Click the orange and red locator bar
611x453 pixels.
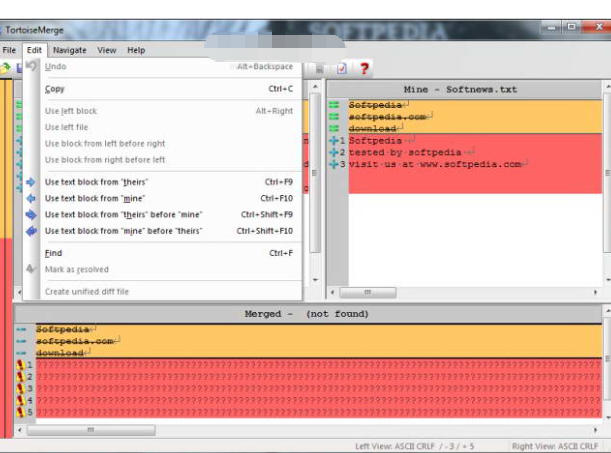coord(6,258)
